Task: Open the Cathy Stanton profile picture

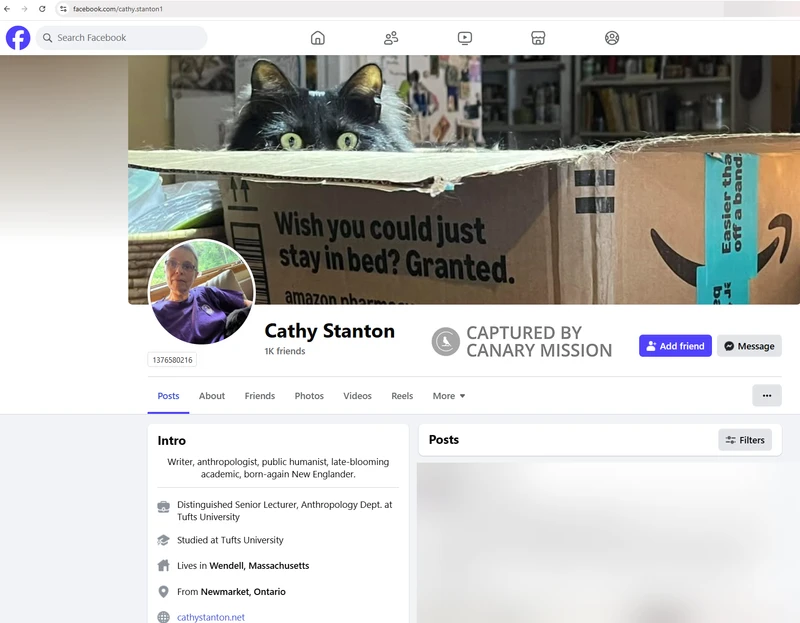Action: [202, 292]
